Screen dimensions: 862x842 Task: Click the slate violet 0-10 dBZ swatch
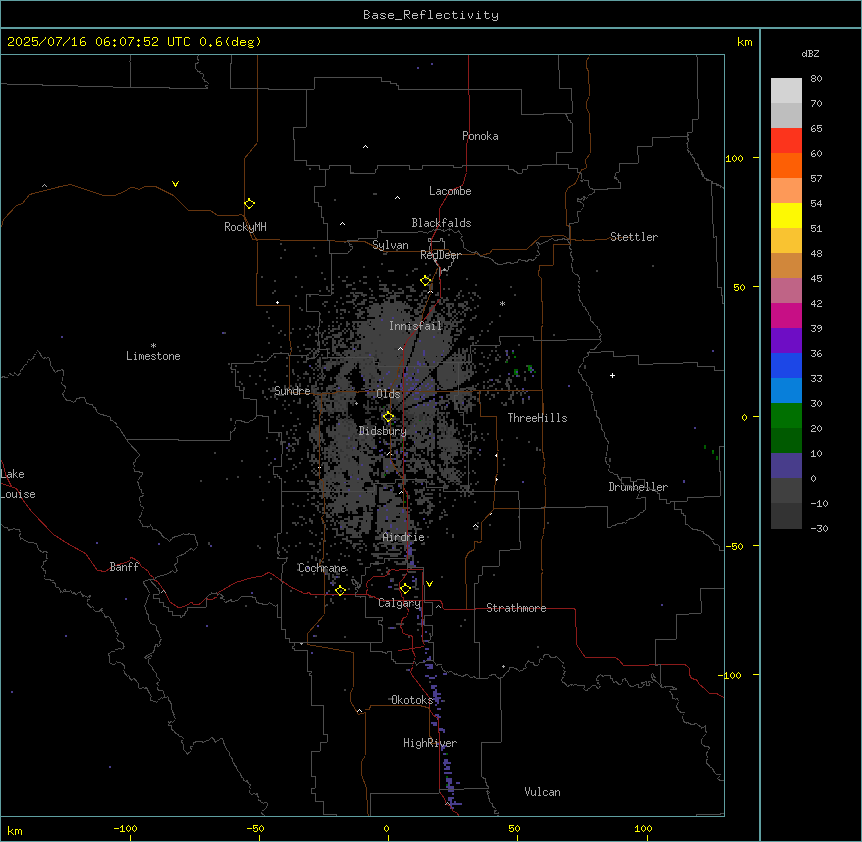click(786, 466)
